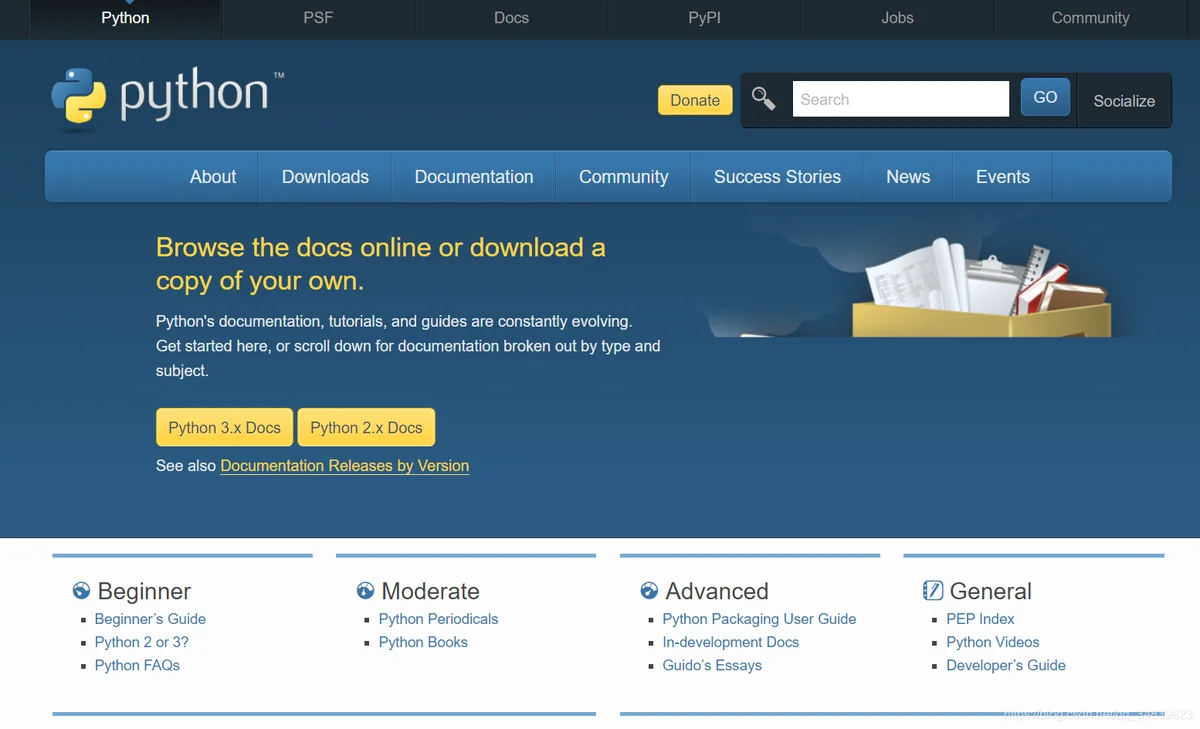The height and width of the screenshot is (729, 1200).
Task: Click the Python logo icon
Action: [x=79, y=97]
